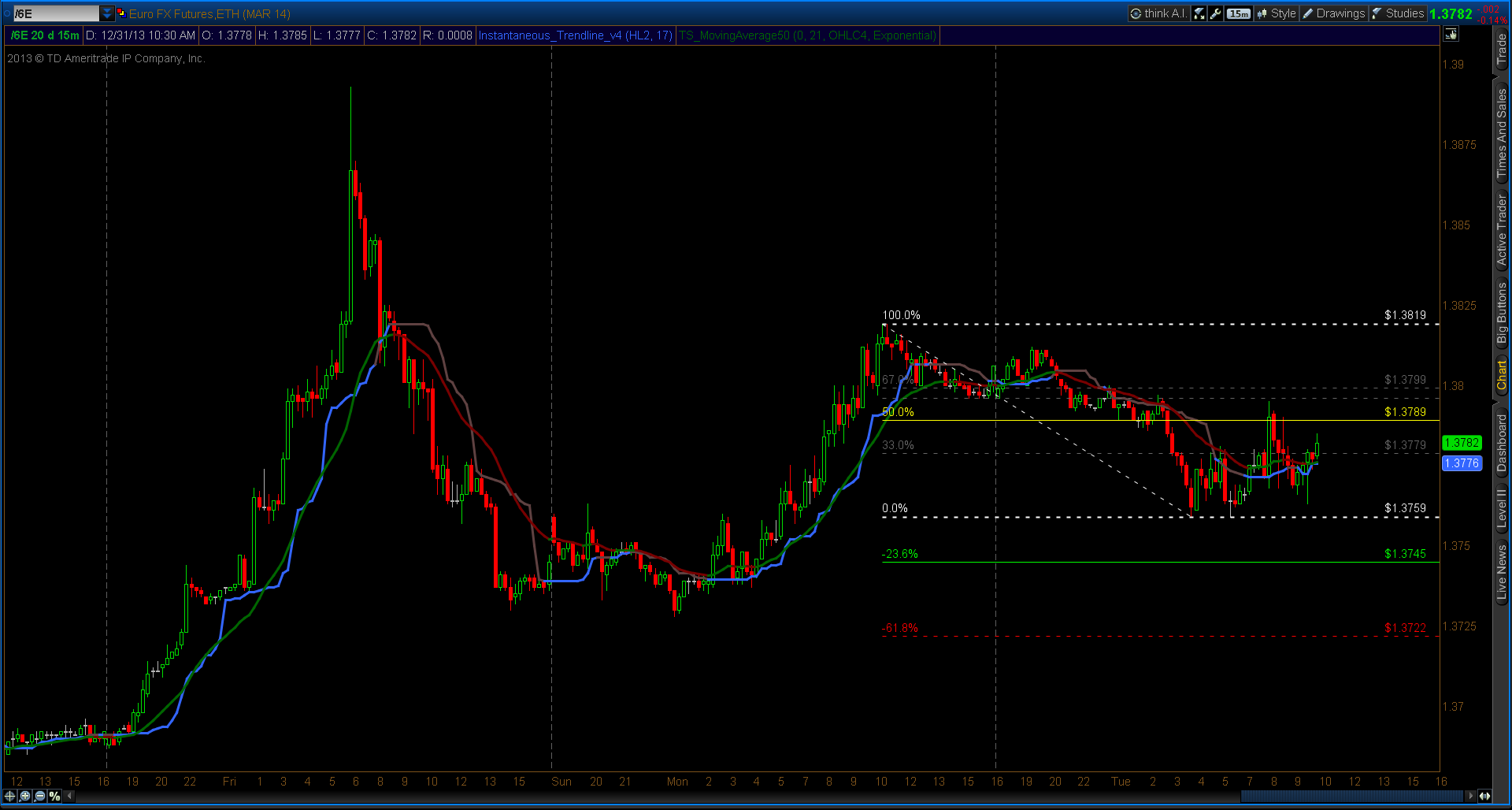Image resolution: width=1512 pixels, height=810 pixels.
Task: Click the 50.0% Fibonacci level label
Action: coord(899,412)
